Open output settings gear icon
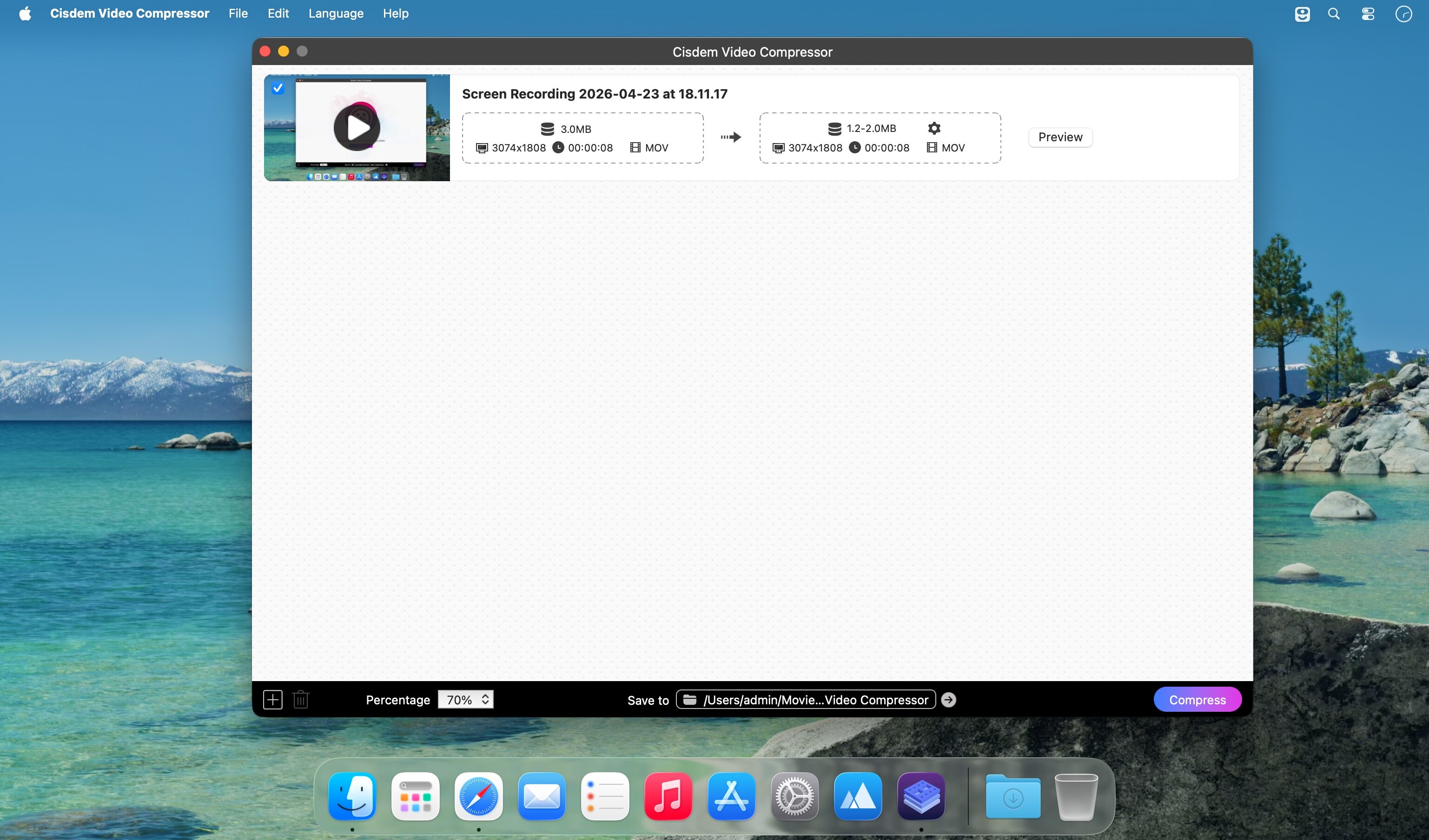 coord(934,128)
